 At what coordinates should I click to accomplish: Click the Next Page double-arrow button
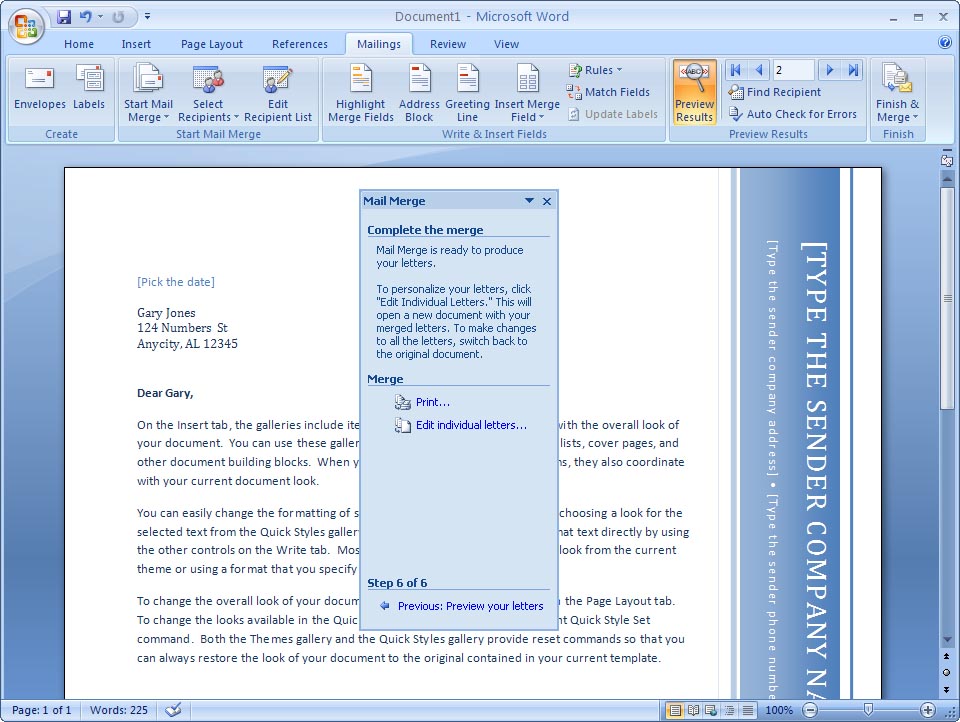[947, 690]
